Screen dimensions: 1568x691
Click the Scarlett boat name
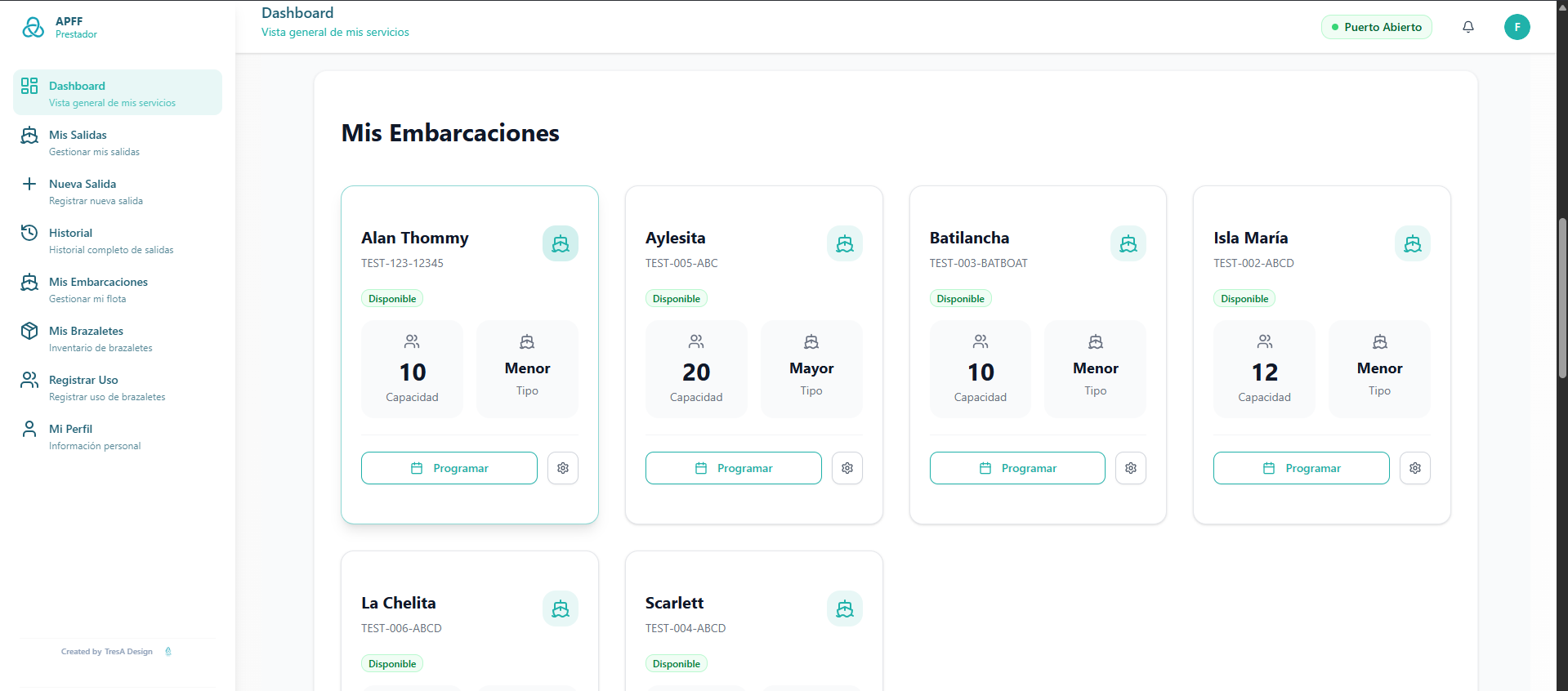(674, 603)
